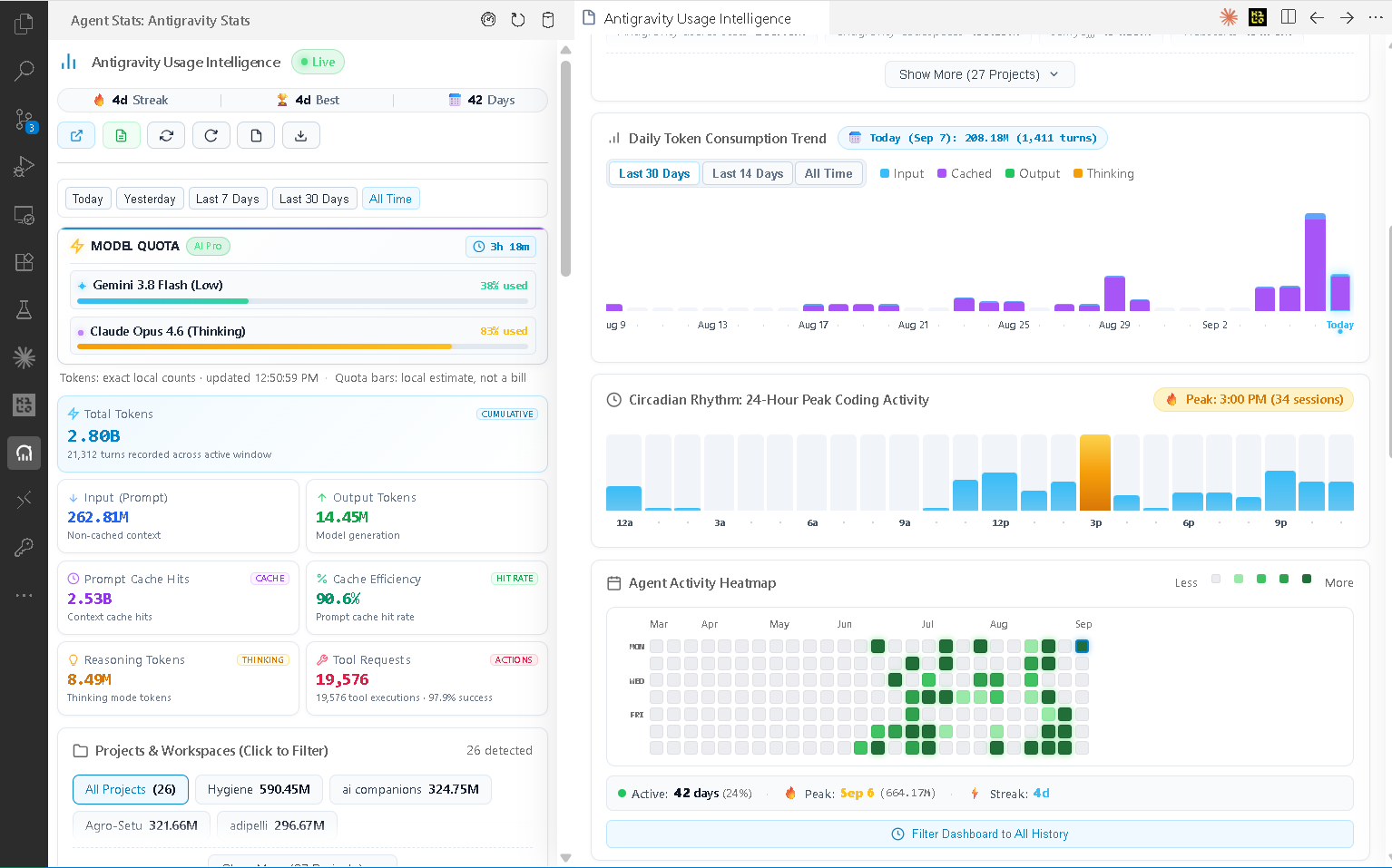Select the Yesterday time filter
The height and width of the screenshot is (868, 1392).
click(x=150, y=199)
